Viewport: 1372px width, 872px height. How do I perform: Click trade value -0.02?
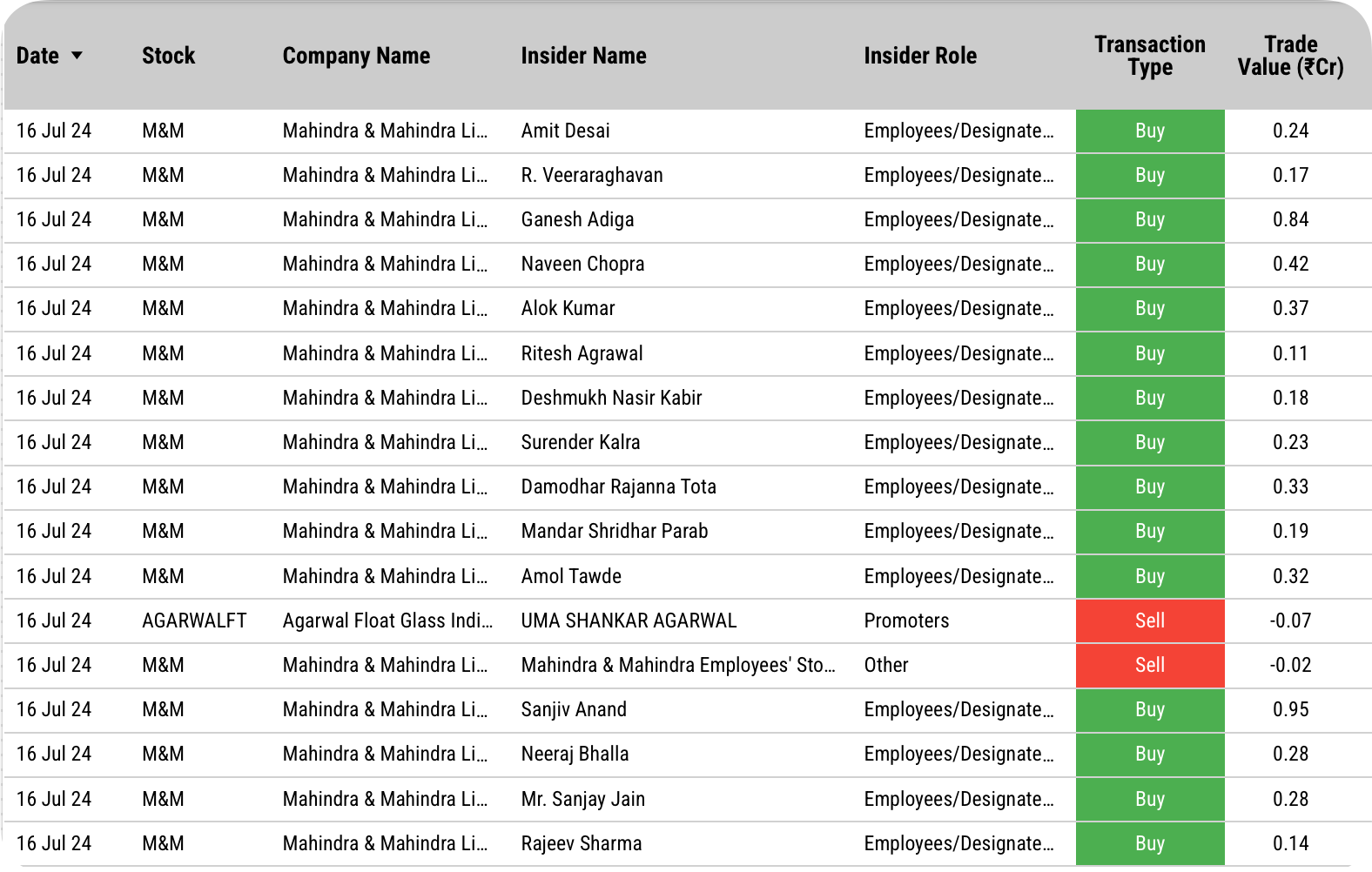[1290, 665]
